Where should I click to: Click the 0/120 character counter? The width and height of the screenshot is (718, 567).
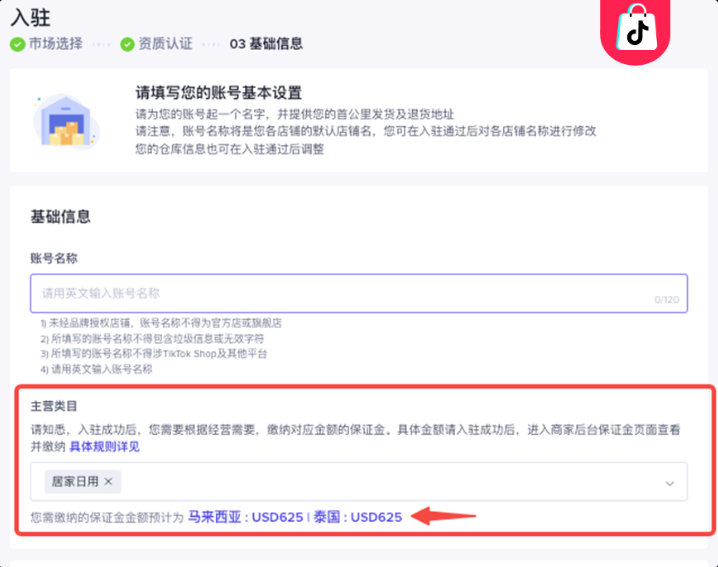[x=666, y=300]
